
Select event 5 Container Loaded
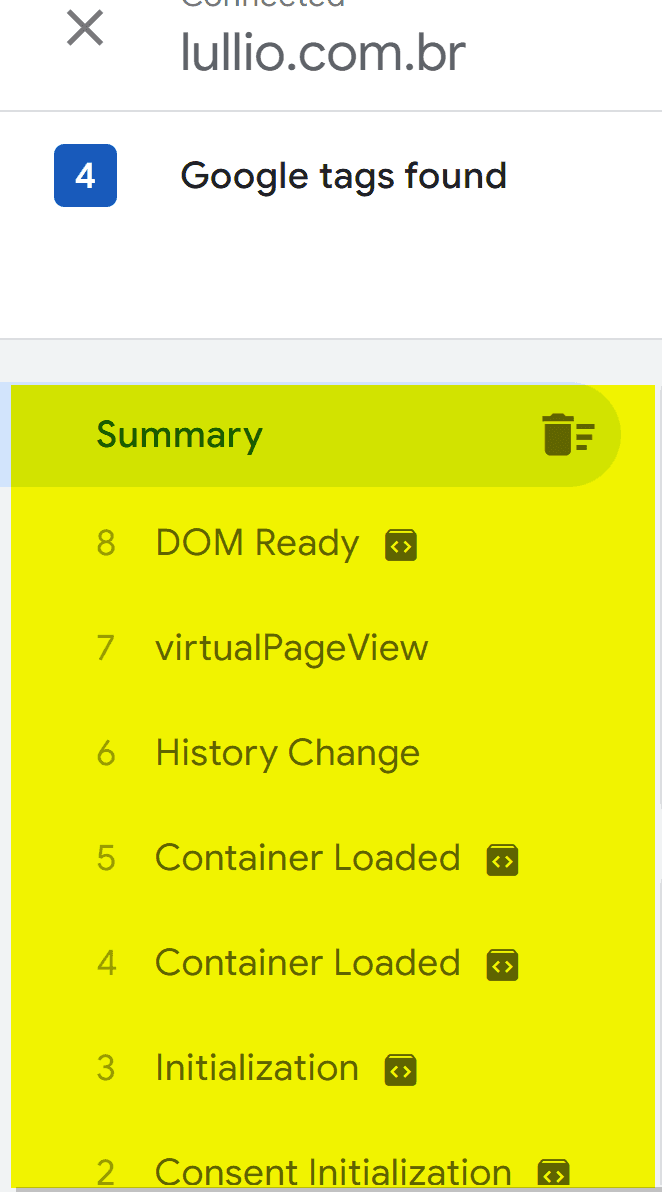pos(307,858)
